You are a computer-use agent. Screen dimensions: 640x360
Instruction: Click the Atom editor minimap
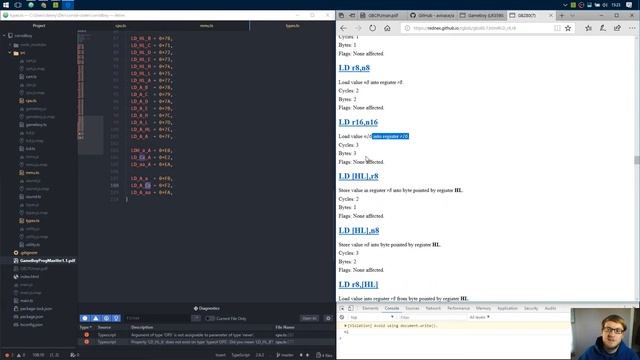click(90, 92)
